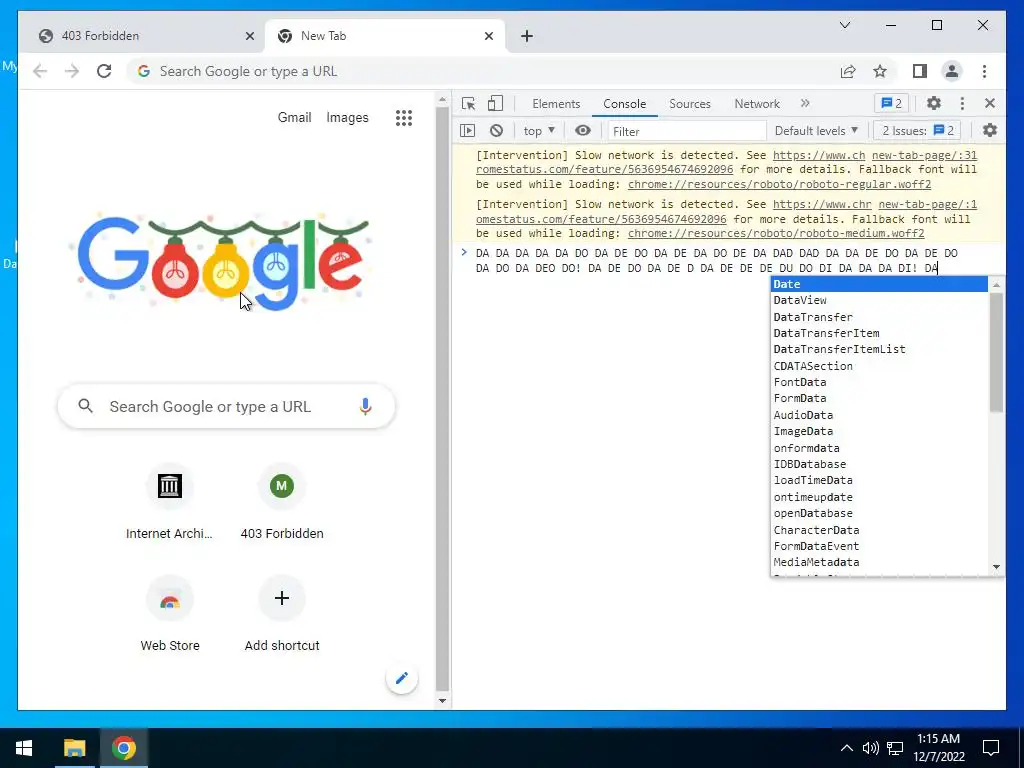Close the DevTools panel
The width and height of the screenshot is (1024, 768).
click(x=990, y=103)
